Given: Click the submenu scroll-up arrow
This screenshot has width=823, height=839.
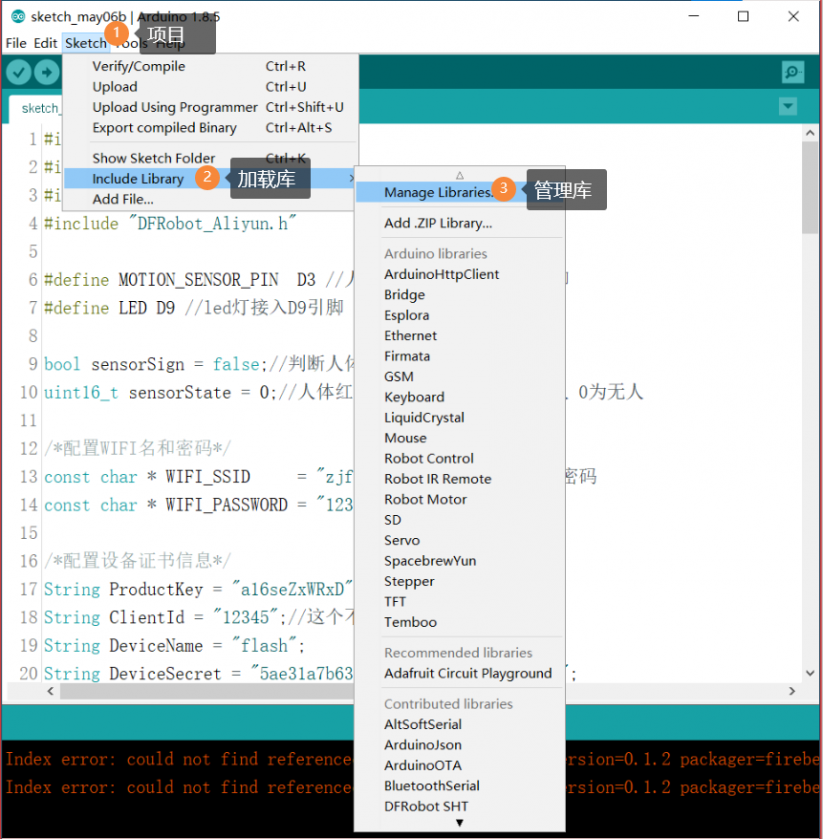Looking at the screenshot, I should (x=460, y=175).
